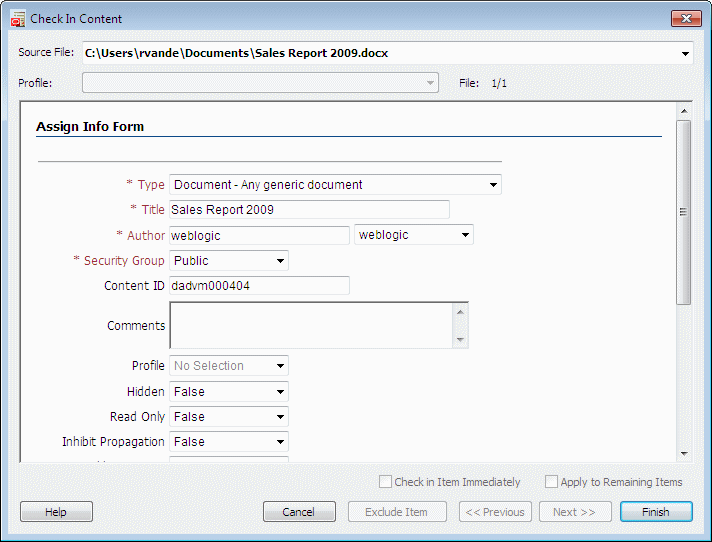Enable Check in Item Immediately checkbox
Image resolution: width=712 pixels, height=542 pixels.
click(x=385, y=482)
